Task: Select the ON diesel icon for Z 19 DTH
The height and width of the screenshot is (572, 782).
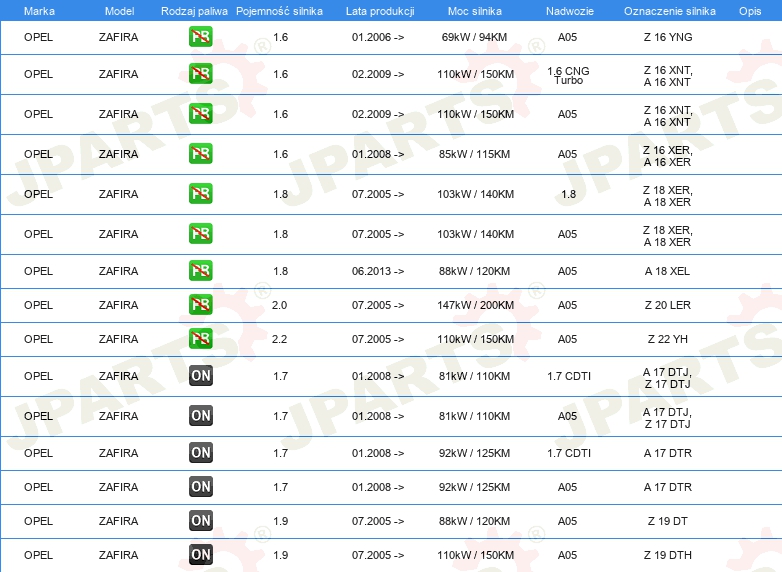Action: tap(201, 555)
